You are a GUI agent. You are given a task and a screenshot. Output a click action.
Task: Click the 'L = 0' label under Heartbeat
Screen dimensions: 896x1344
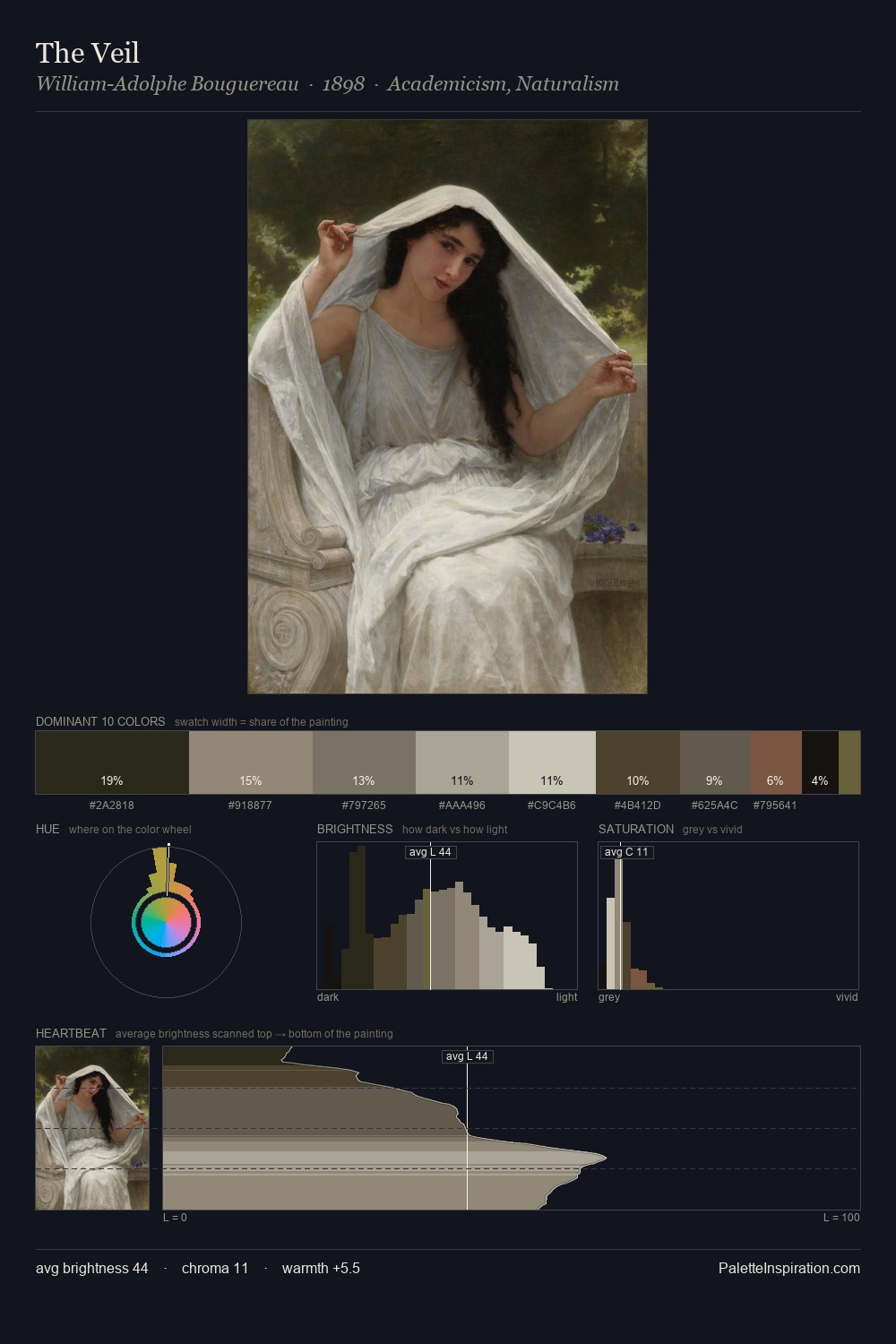tap(176, 1218)
